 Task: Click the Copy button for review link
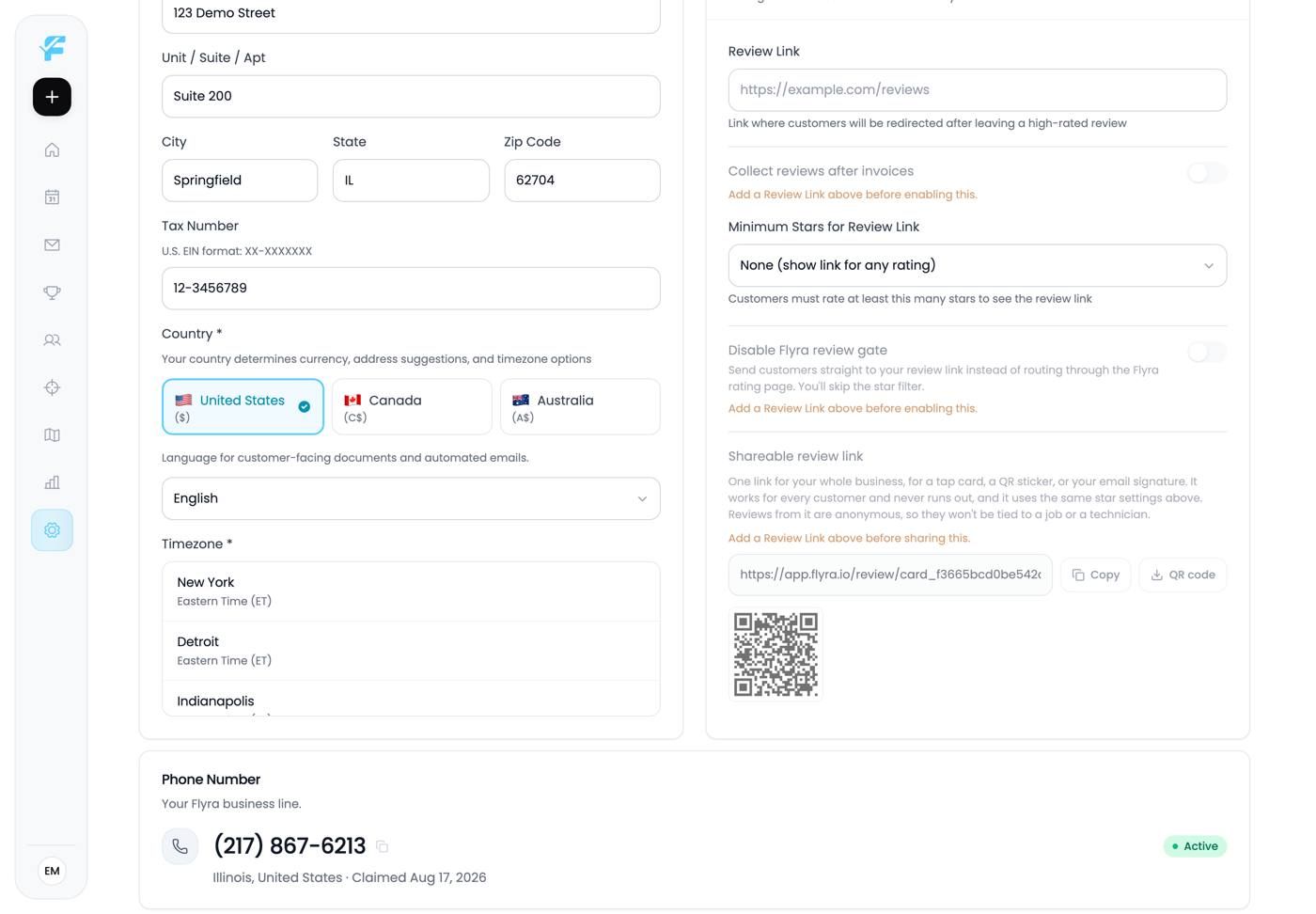pos(1096,575)
